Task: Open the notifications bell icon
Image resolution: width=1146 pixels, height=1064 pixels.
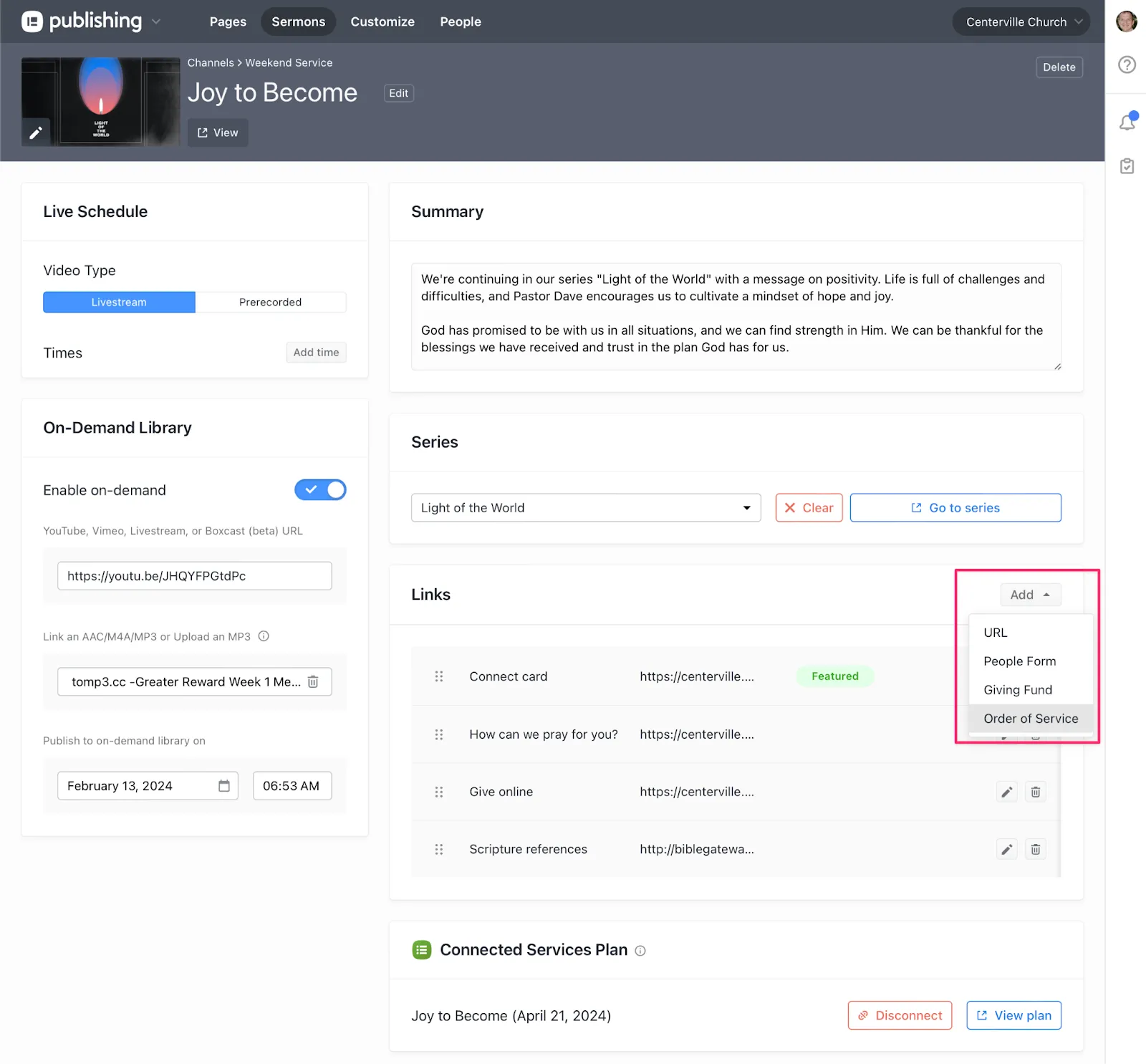Action: point(1127,122)
